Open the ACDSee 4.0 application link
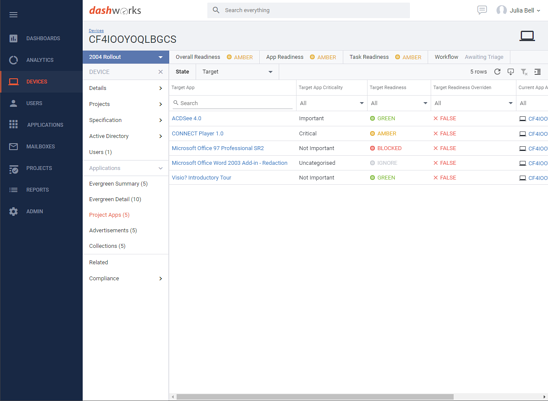548x401 pixels. click(186, 119)
